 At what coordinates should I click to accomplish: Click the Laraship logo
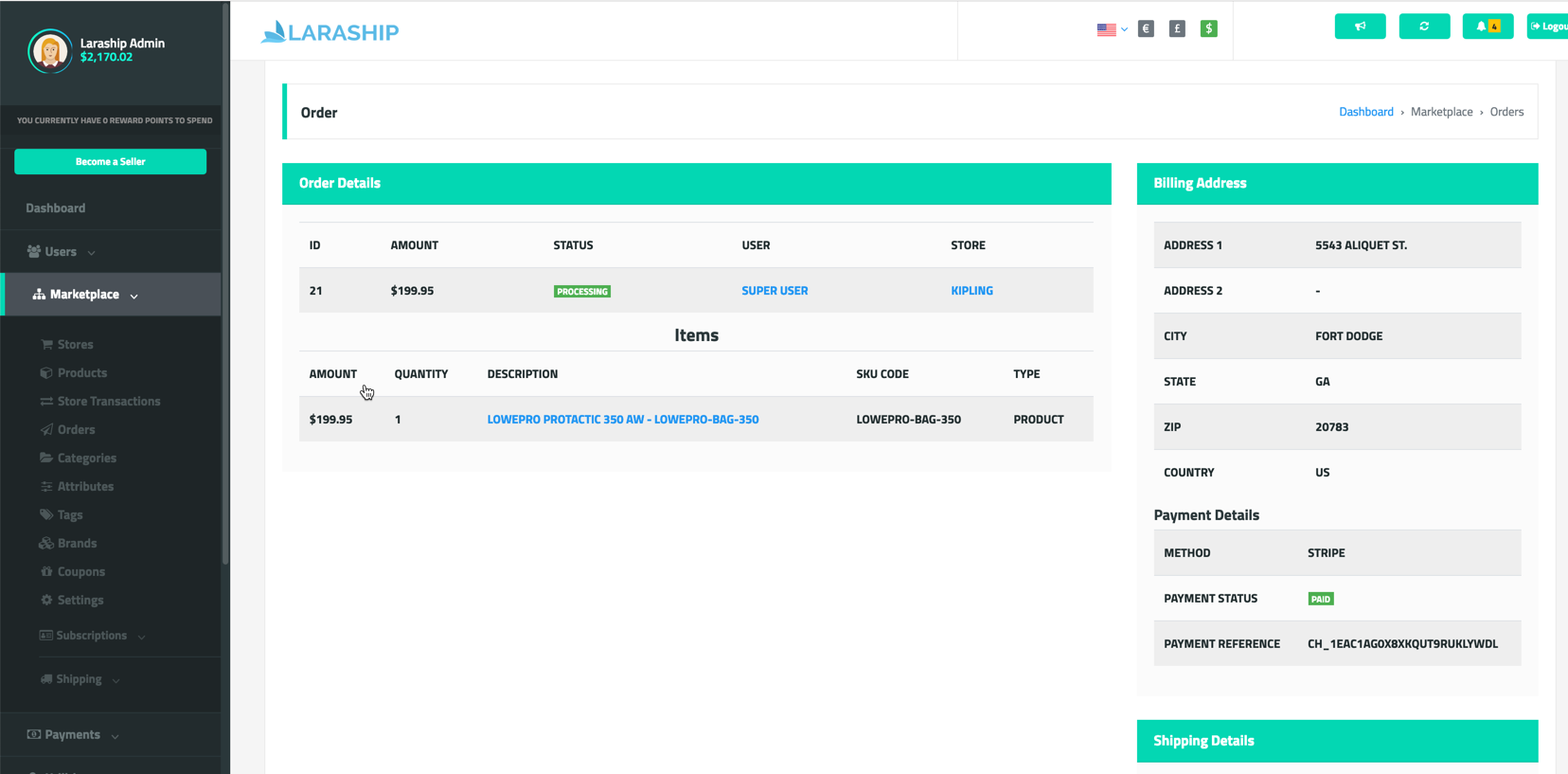330,32
